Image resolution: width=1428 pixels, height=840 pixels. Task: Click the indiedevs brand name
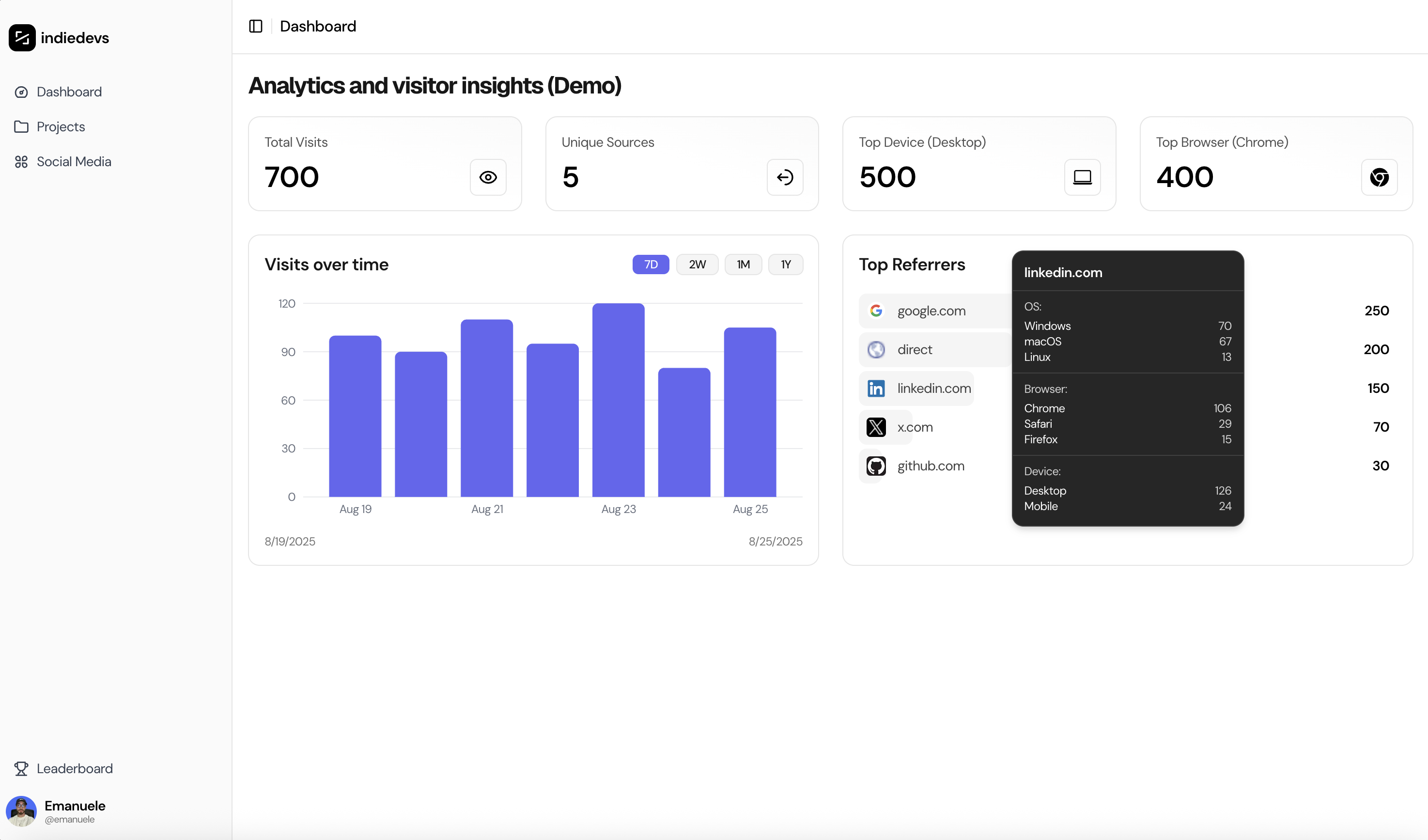75,38
